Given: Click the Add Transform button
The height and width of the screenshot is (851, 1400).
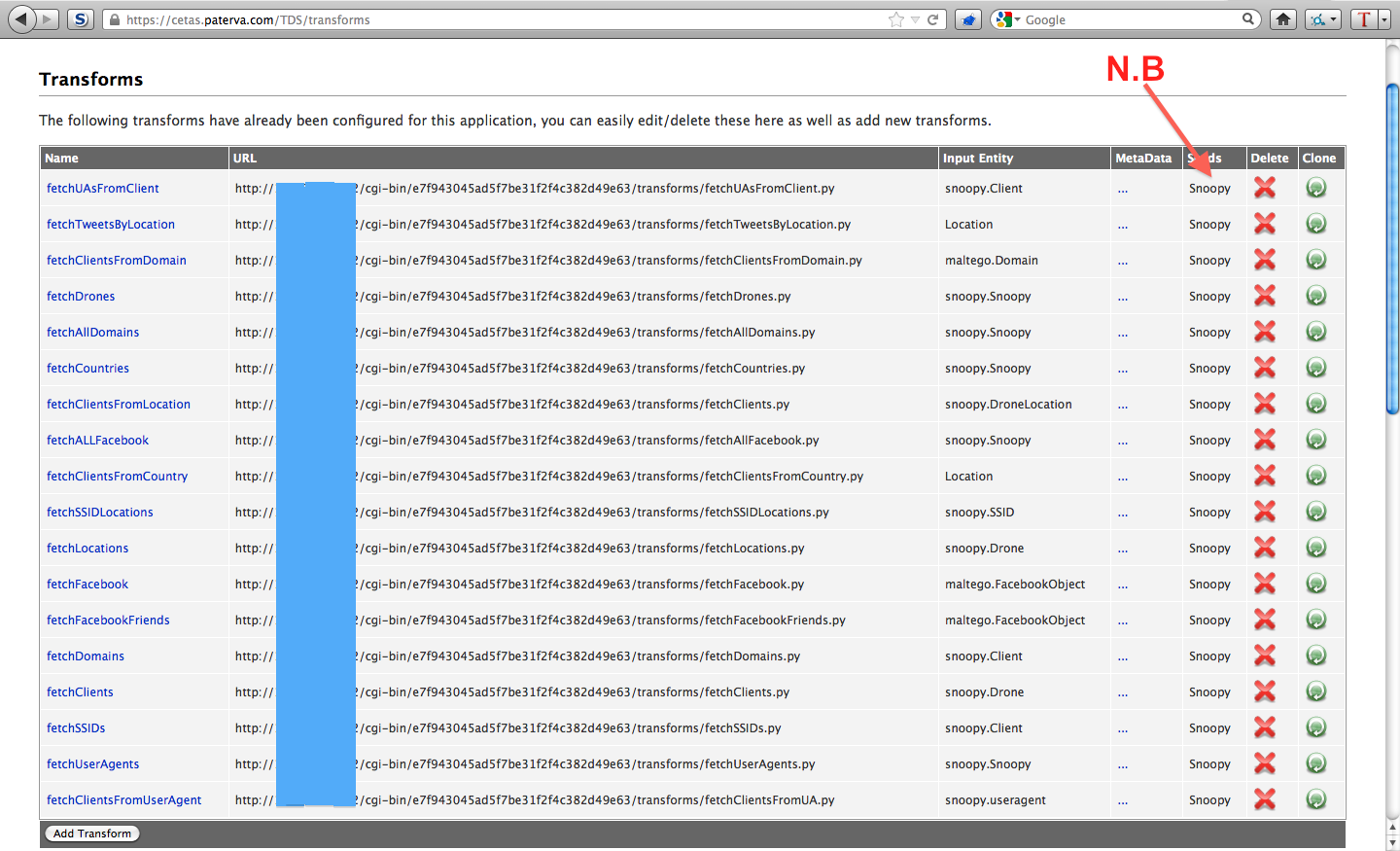Looking at the screenshot, I should coord(92,833).
